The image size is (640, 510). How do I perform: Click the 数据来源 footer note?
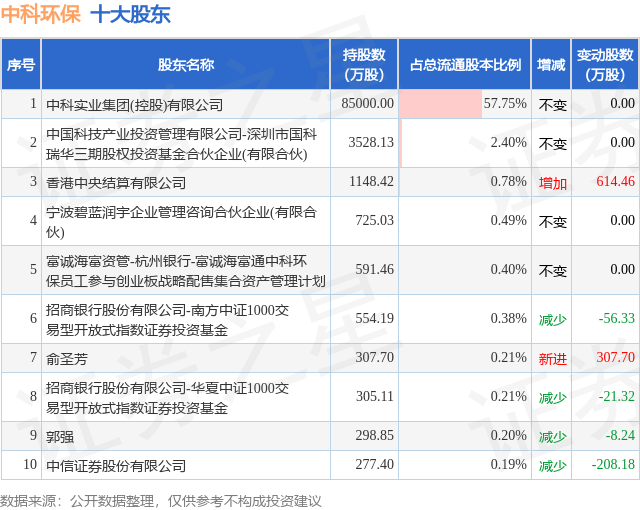coord(160,501)
